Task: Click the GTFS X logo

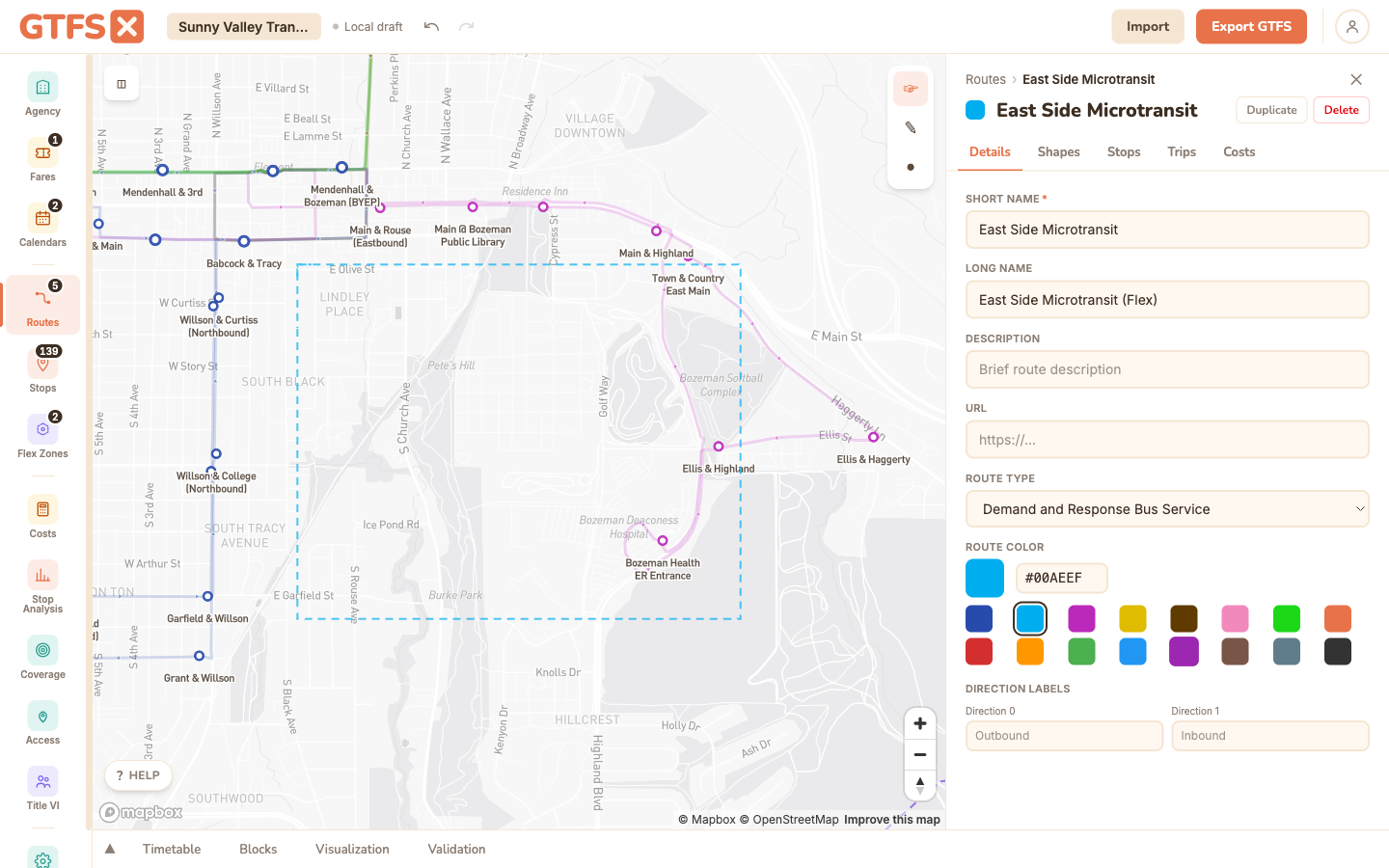Action: [82, 27]
